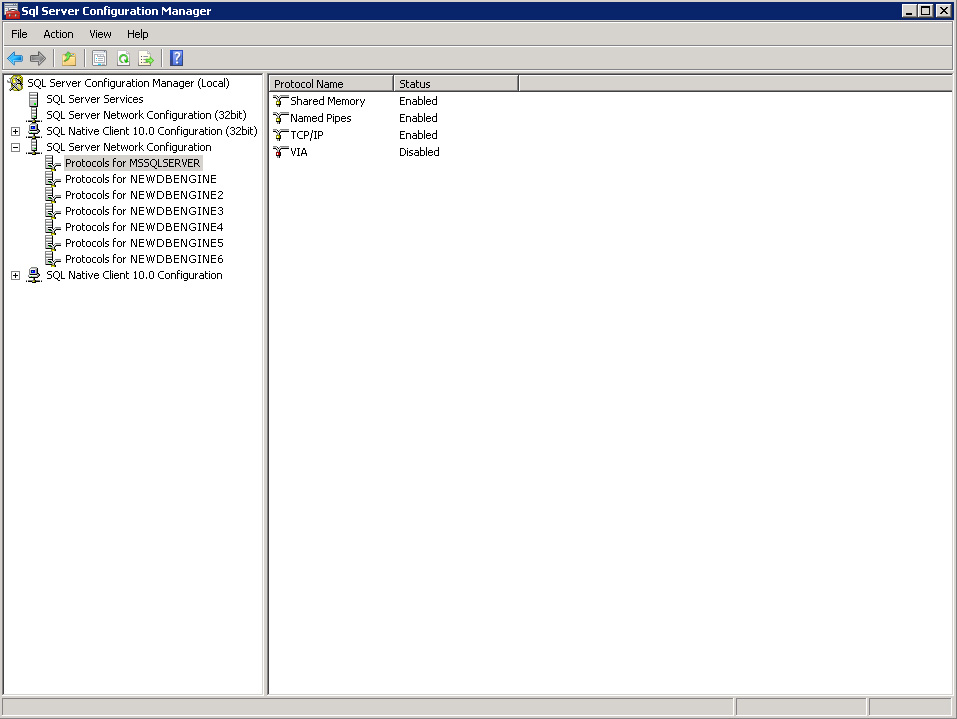Expand SQL Native Client 10.0 Configuration (32bit)

point(15,131)
